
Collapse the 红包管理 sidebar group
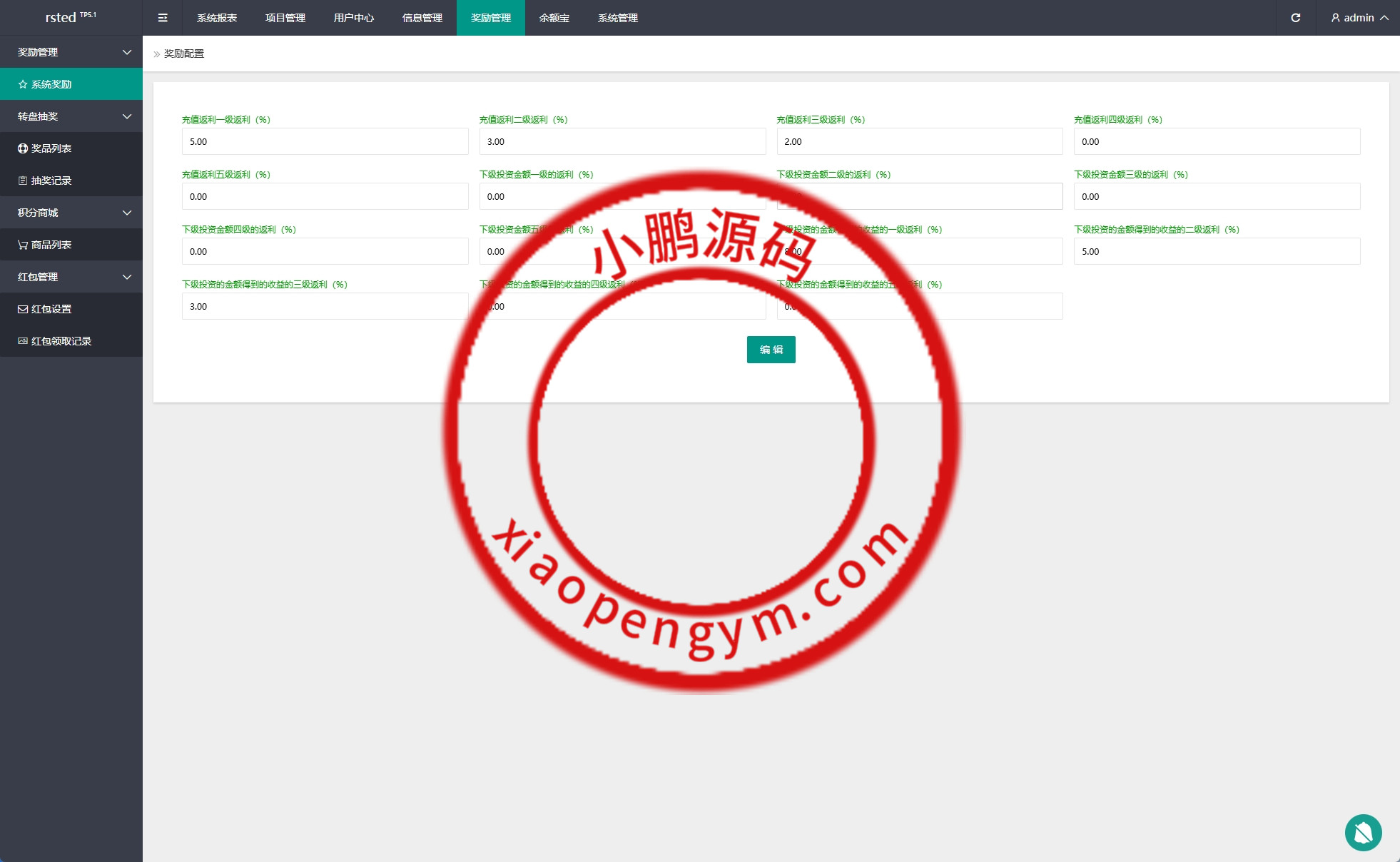tap(71, 277)
